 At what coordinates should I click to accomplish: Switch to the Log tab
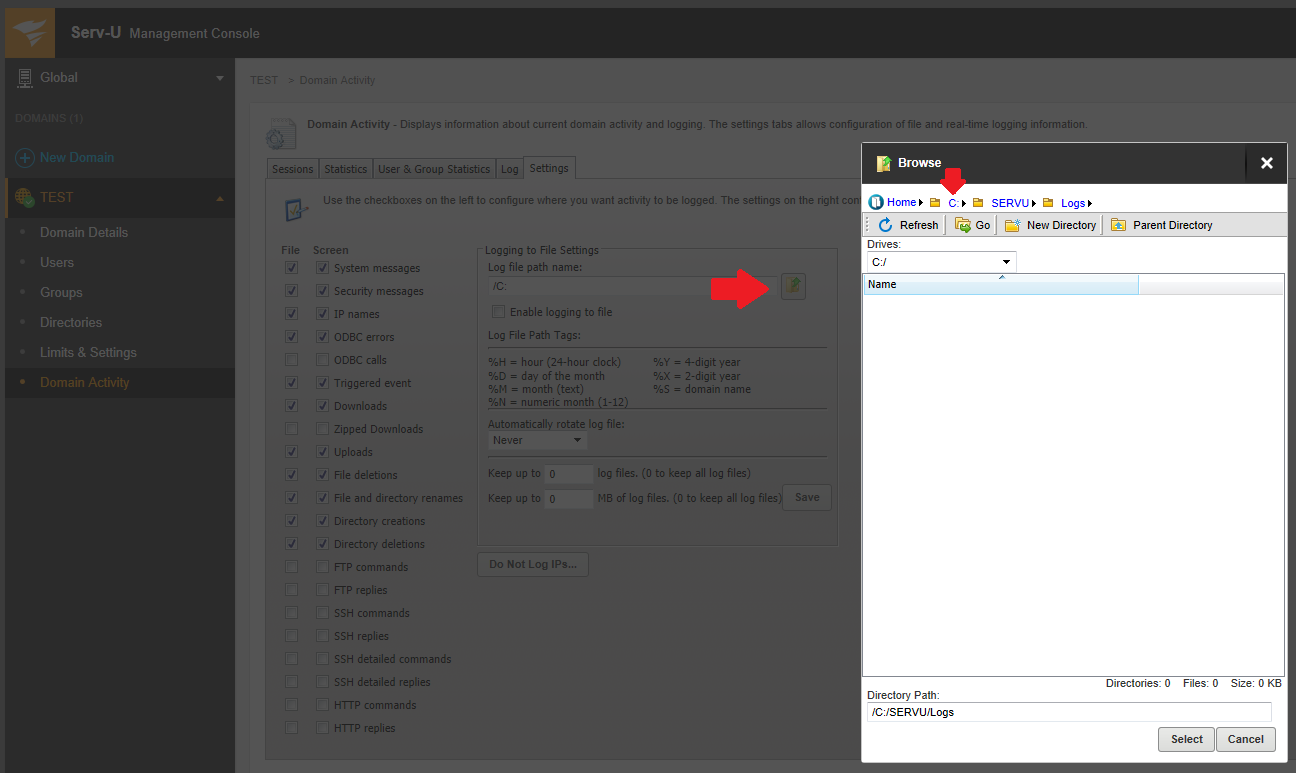click(510, 169)
